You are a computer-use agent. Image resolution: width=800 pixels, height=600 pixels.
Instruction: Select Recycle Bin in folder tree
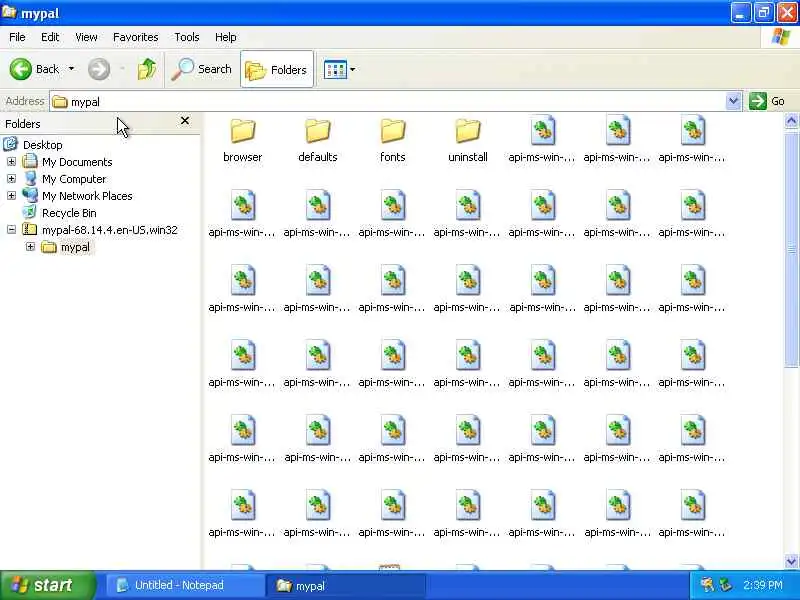coord(69,213)
